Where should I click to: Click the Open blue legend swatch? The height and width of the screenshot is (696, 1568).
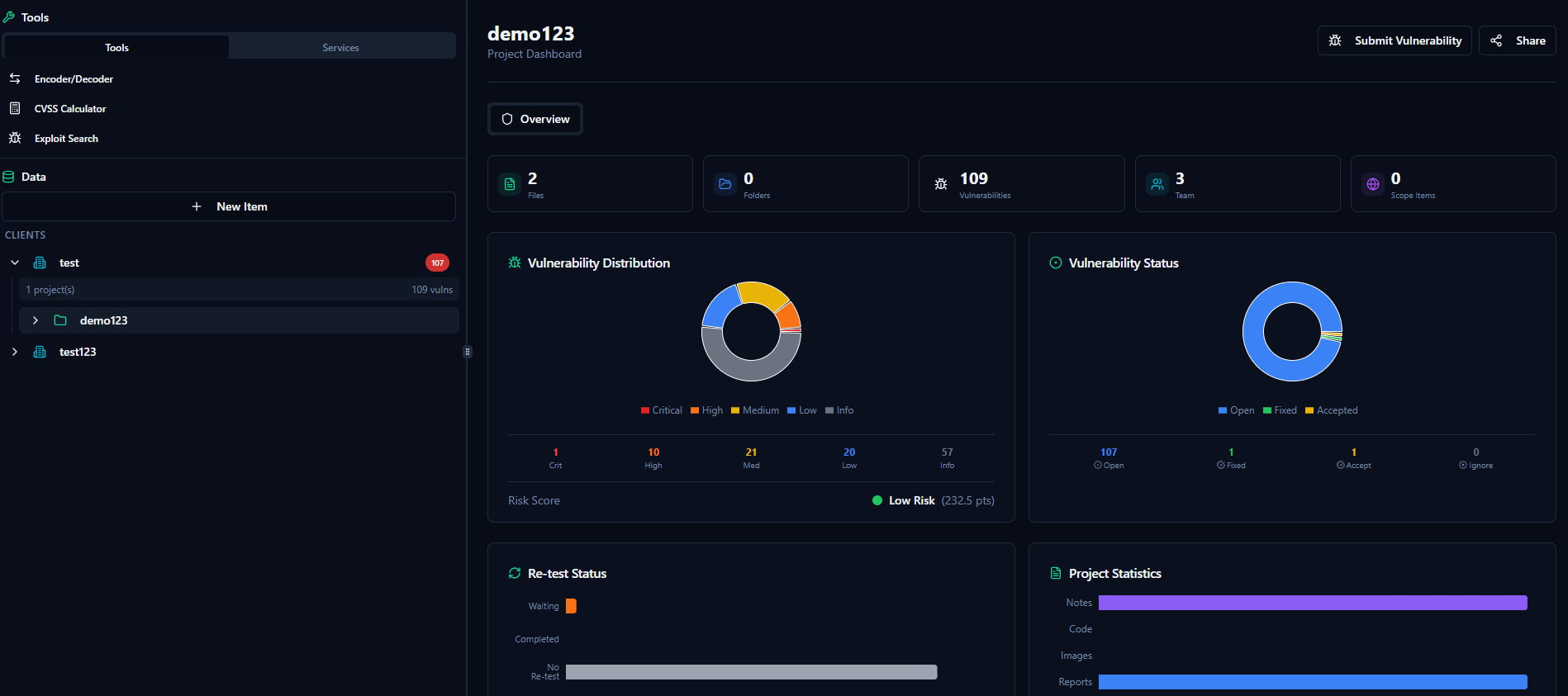pyautogui.click(x=1223, y=410)
